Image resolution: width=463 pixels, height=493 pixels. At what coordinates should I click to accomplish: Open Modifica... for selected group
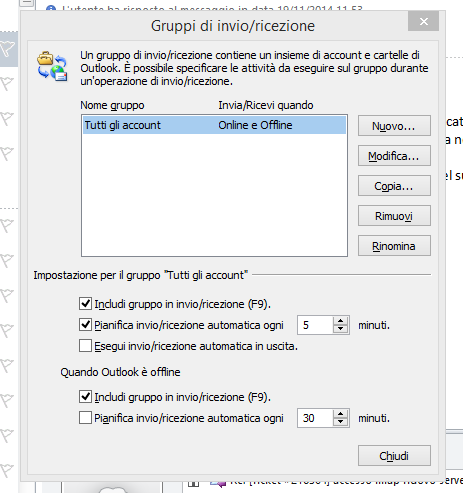coord(394,156)
